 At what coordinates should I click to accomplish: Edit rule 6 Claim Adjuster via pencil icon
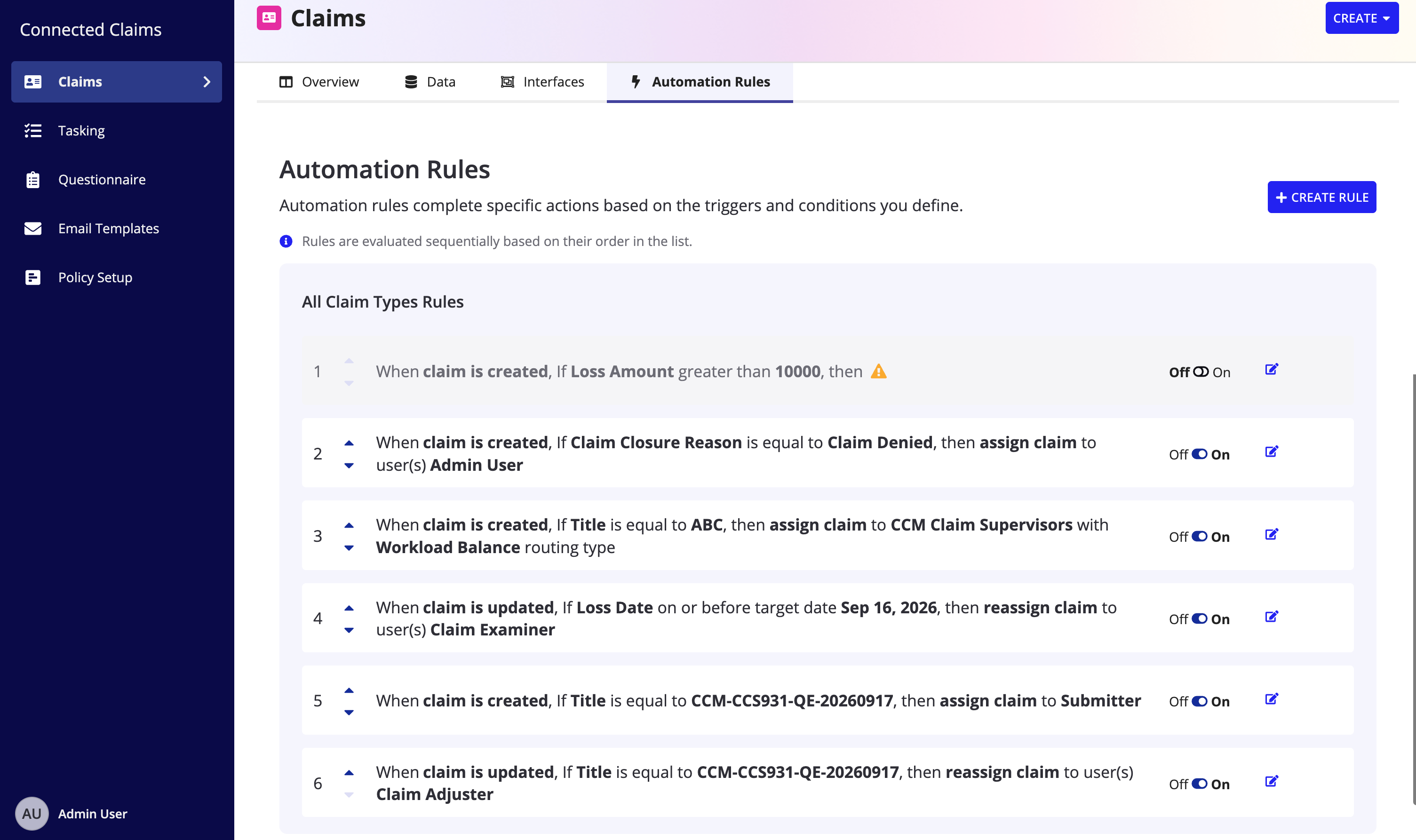[1272, 781]
